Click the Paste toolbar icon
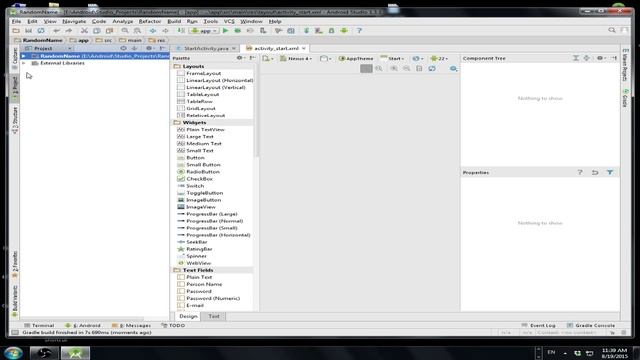This screenshot has height=360, width=640. [x=109, y=31]
